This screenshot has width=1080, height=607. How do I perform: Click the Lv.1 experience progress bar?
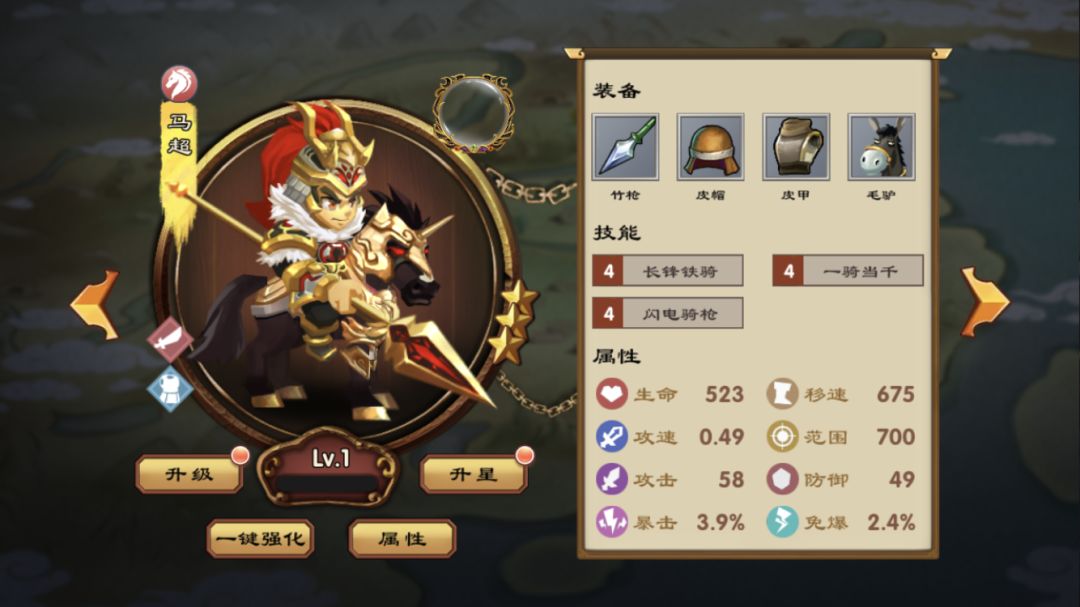328,484
